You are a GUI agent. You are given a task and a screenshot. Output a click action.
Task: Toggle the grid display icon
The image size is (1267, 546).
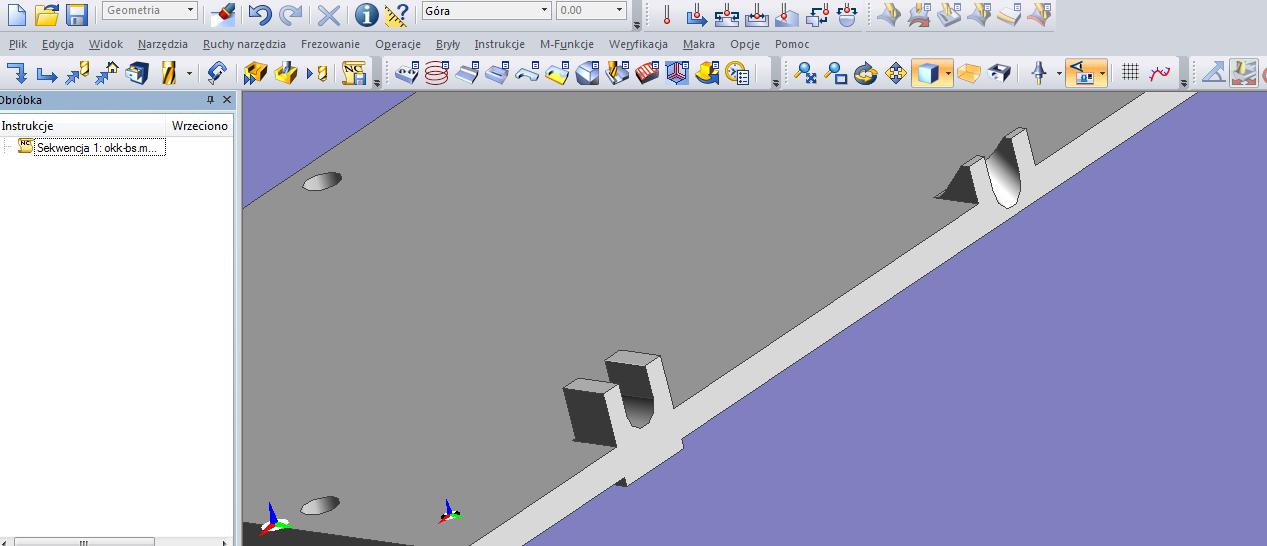pyautogui.click(x=1130, y=73)
